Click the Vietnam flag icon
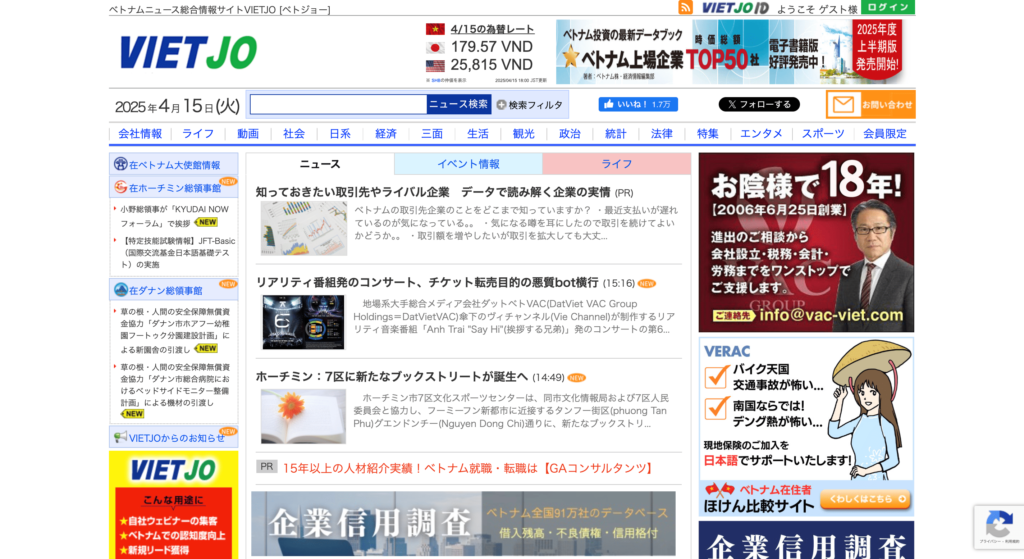 point(435,29)
